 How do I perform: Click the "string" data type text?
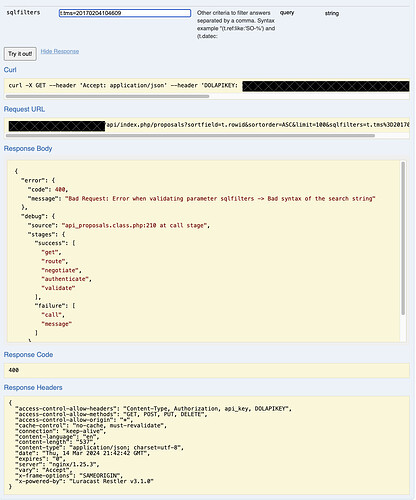pyautogui.click(x=332, y=13)
